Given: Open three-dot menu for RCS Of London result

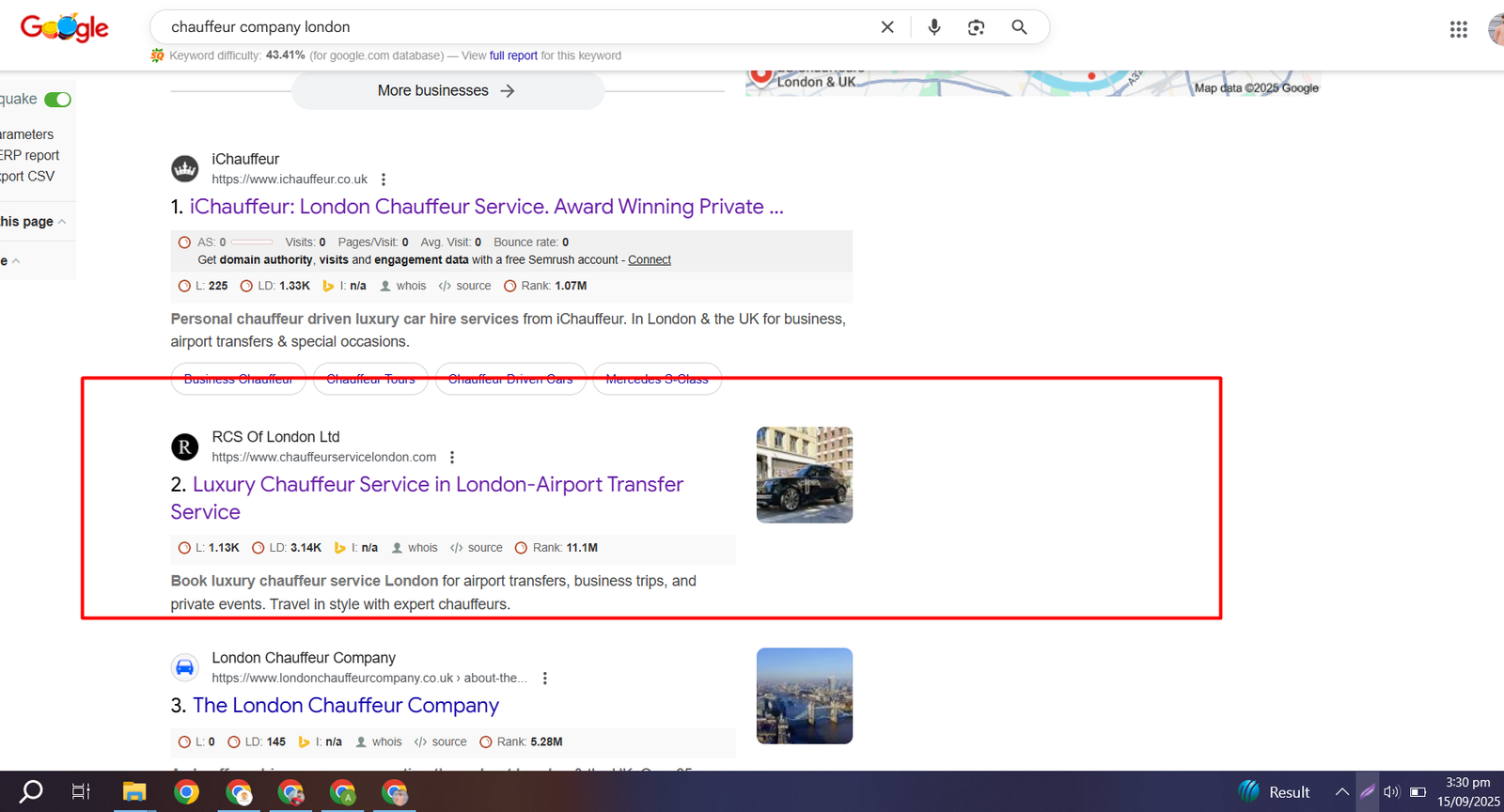Looking at the screenshot, I should click(x=452, y=458).
